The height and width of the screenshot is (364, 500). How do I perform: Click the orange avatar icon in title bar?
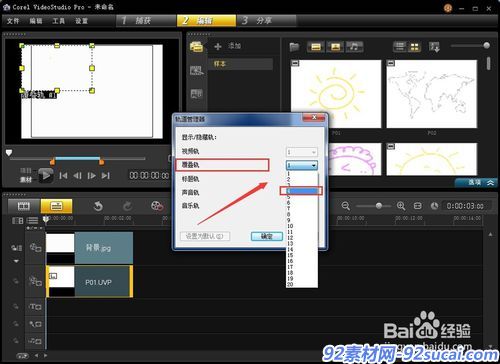(448, 8)
